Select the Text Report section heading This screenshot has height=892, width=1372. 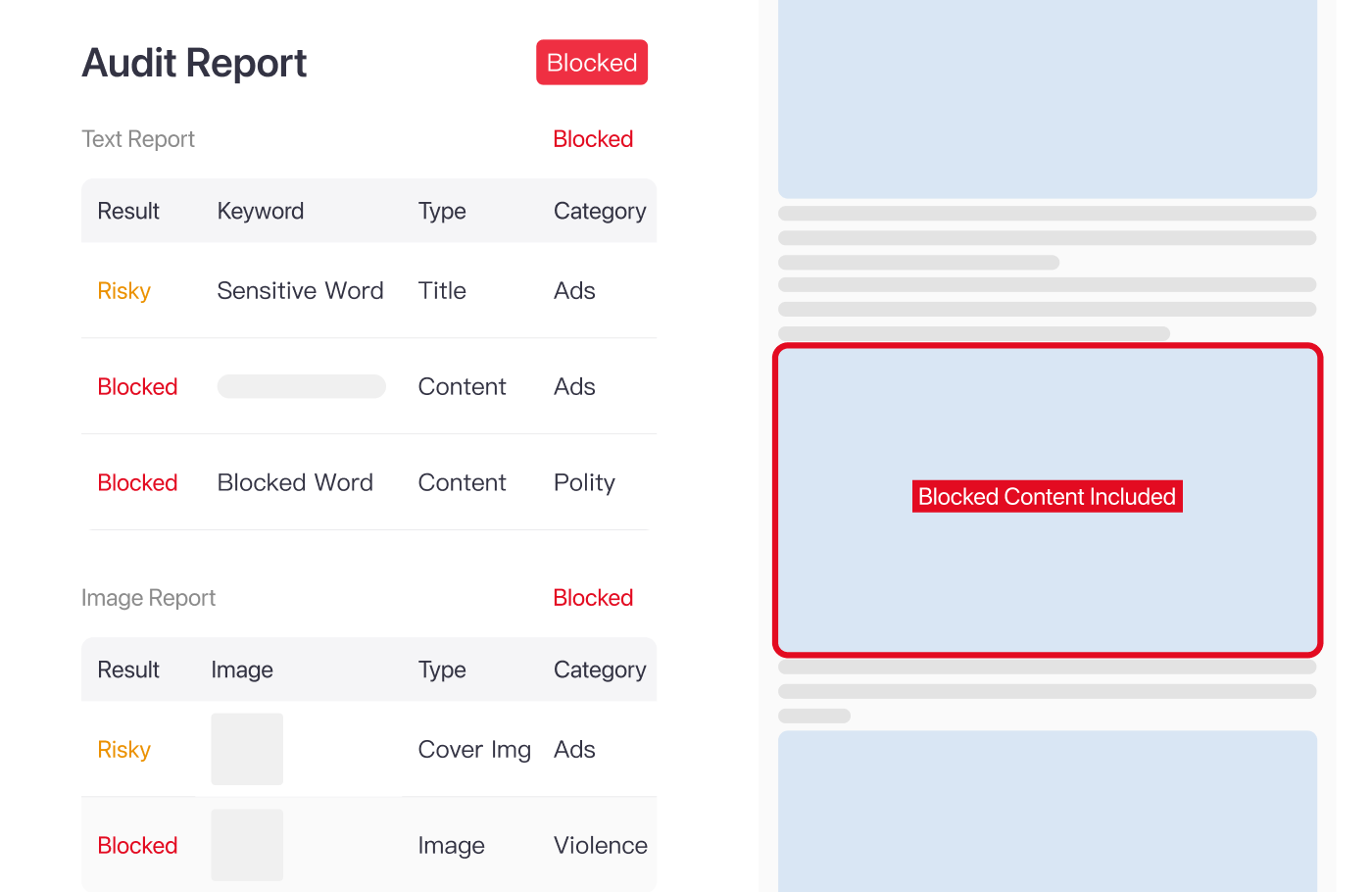pyautogui.click(x=138, y=139)
